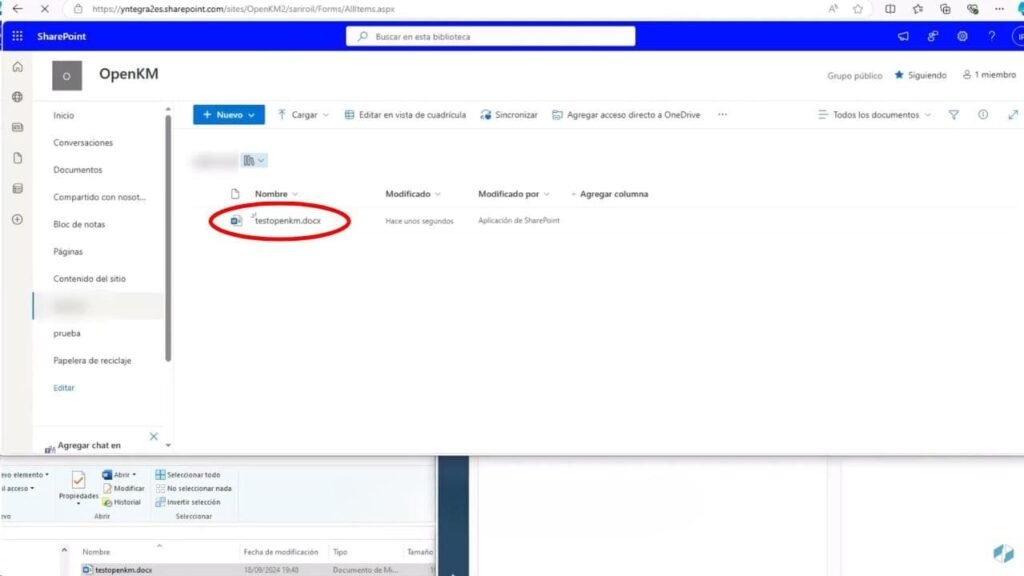Open Documentos in site navigation
Image resolution: width=1024 pixels, height=576 pixels.
[78, 170]
